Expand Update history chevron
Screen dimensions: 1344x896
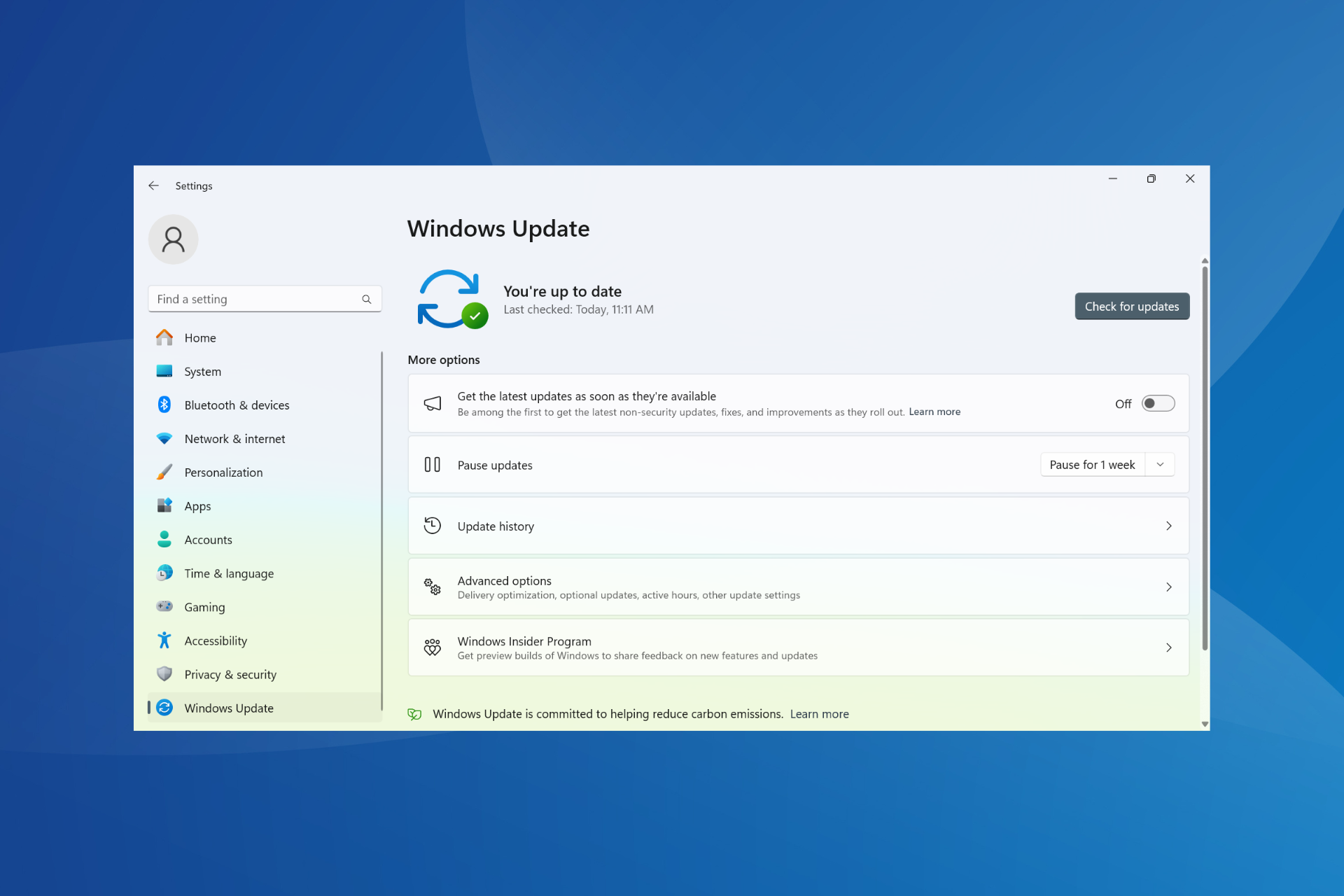coord(1168,526)
